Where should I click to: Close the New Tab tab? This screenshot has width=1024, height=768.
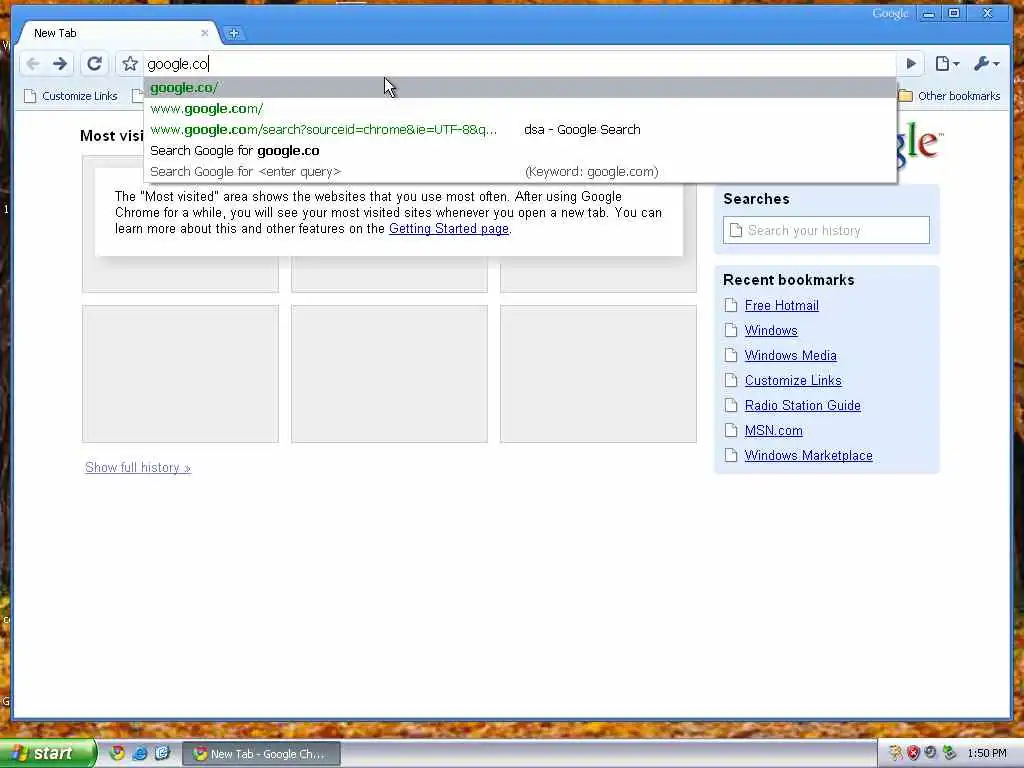(204, 33)
